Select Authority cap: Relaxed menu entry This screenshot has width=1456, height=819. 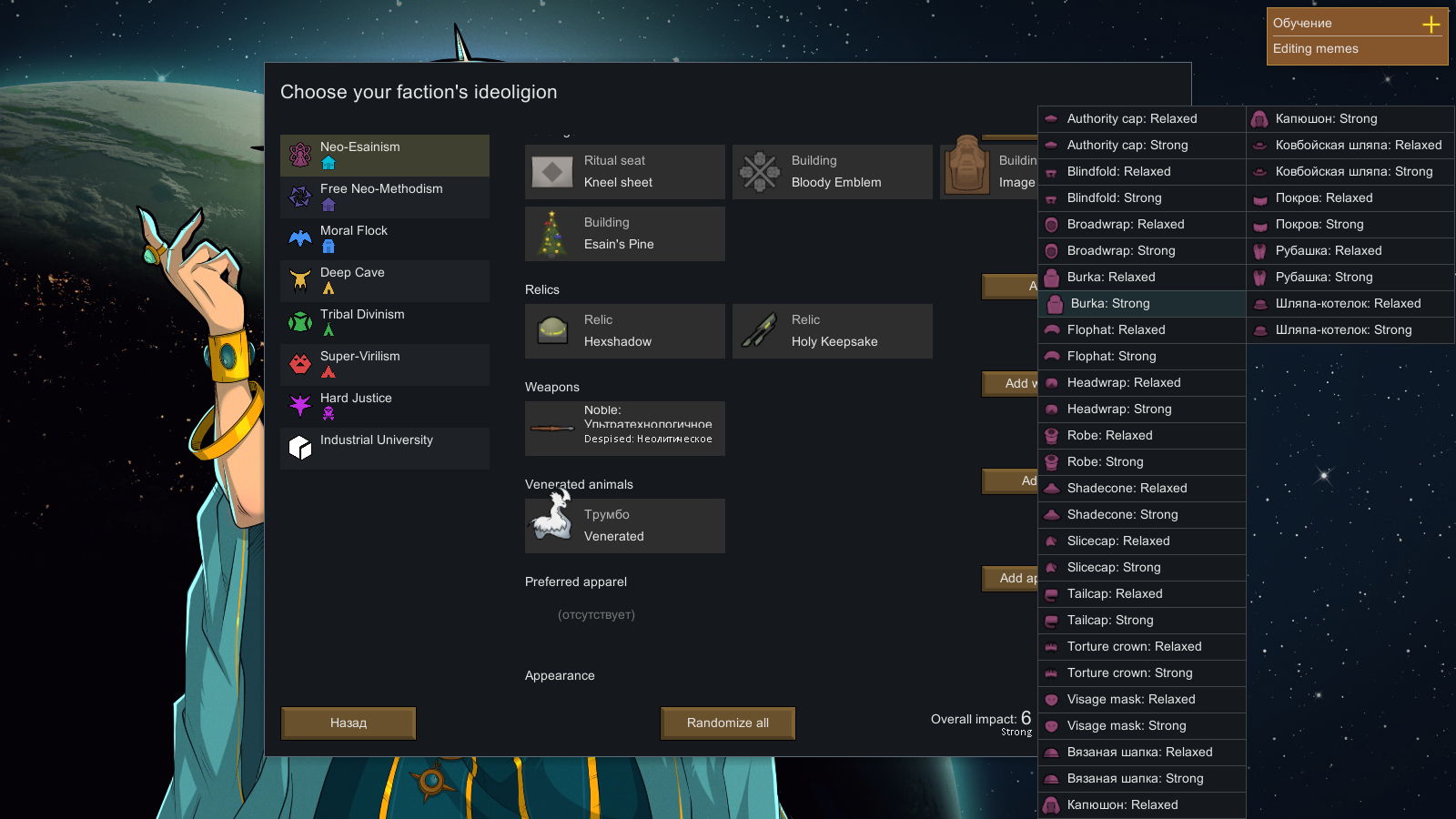1142,119
